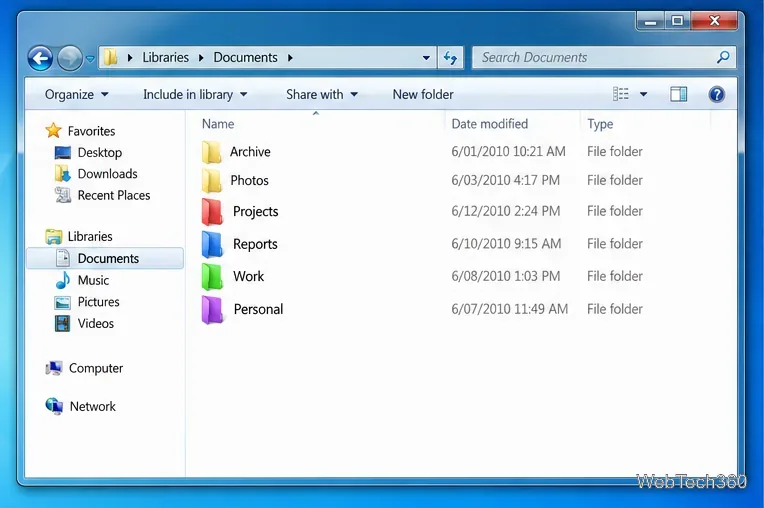Create a folder with New folder

(x=423, y=94)
